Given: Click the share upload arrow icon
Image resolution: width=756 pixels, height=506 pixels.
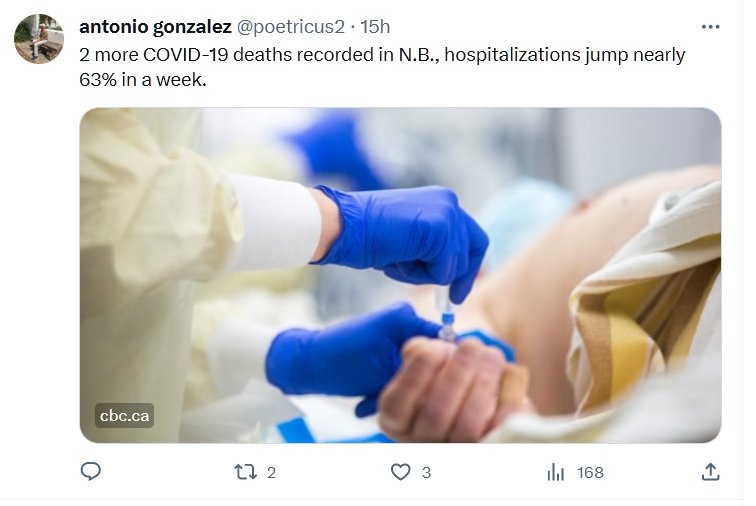Looking at the screenshot, I should click(x=710, y=472).
